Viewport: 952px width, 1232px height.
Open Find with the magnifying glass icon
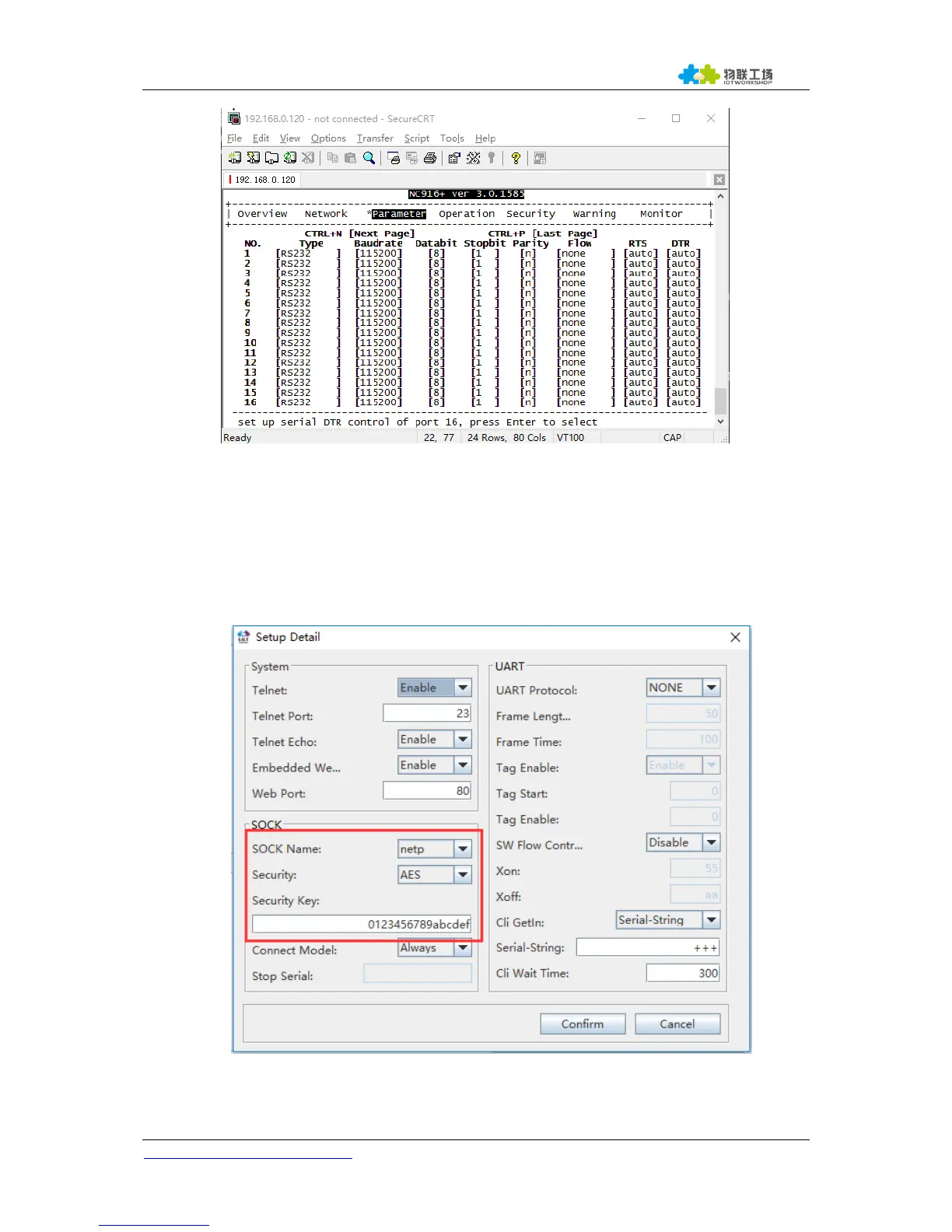pos(369,158)
